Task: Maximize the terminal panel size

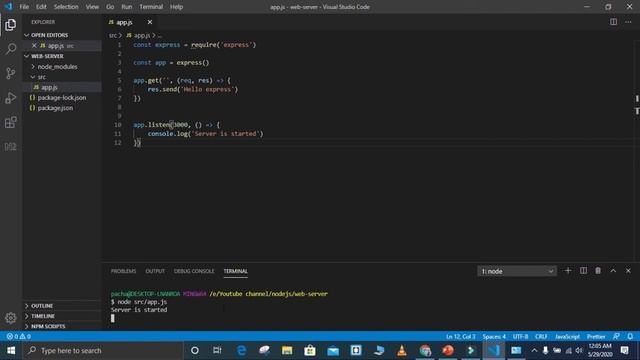Action: coord(613,271)
